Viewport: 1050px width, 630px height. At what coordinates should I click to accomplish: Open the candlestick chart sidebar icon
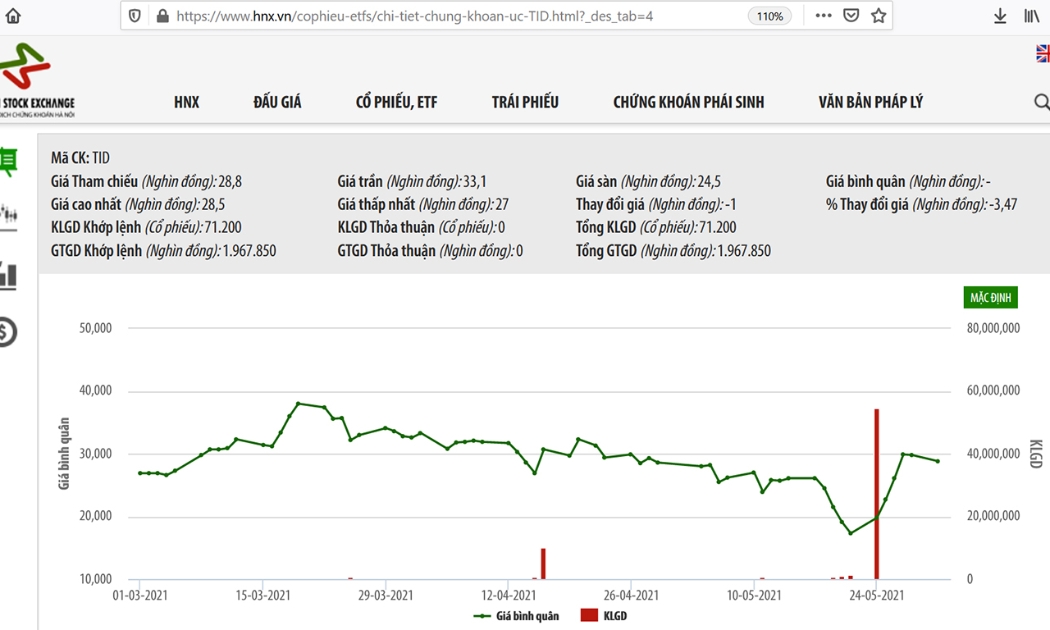click(x=9, y=215)
